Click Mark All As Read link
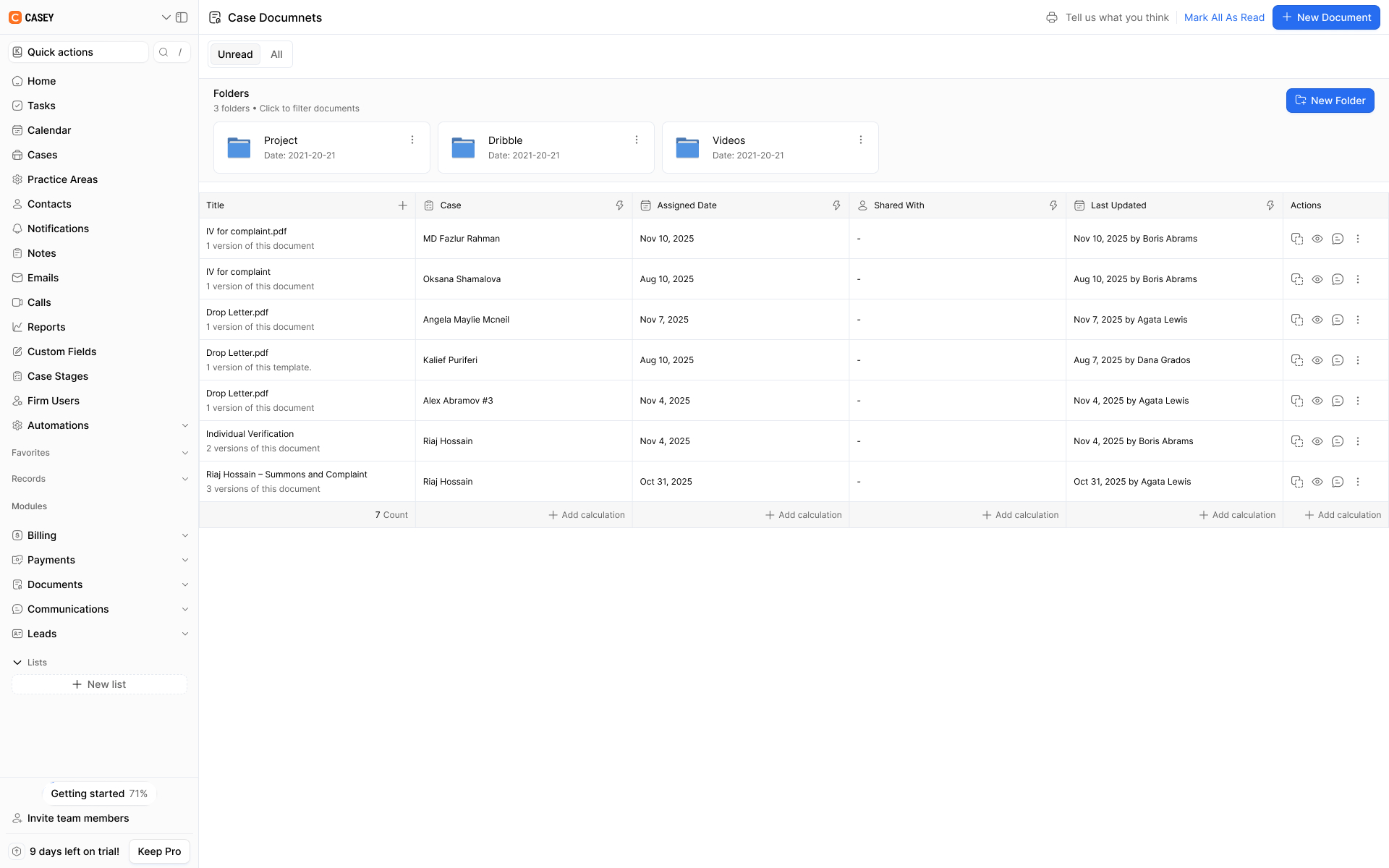 1224,17
